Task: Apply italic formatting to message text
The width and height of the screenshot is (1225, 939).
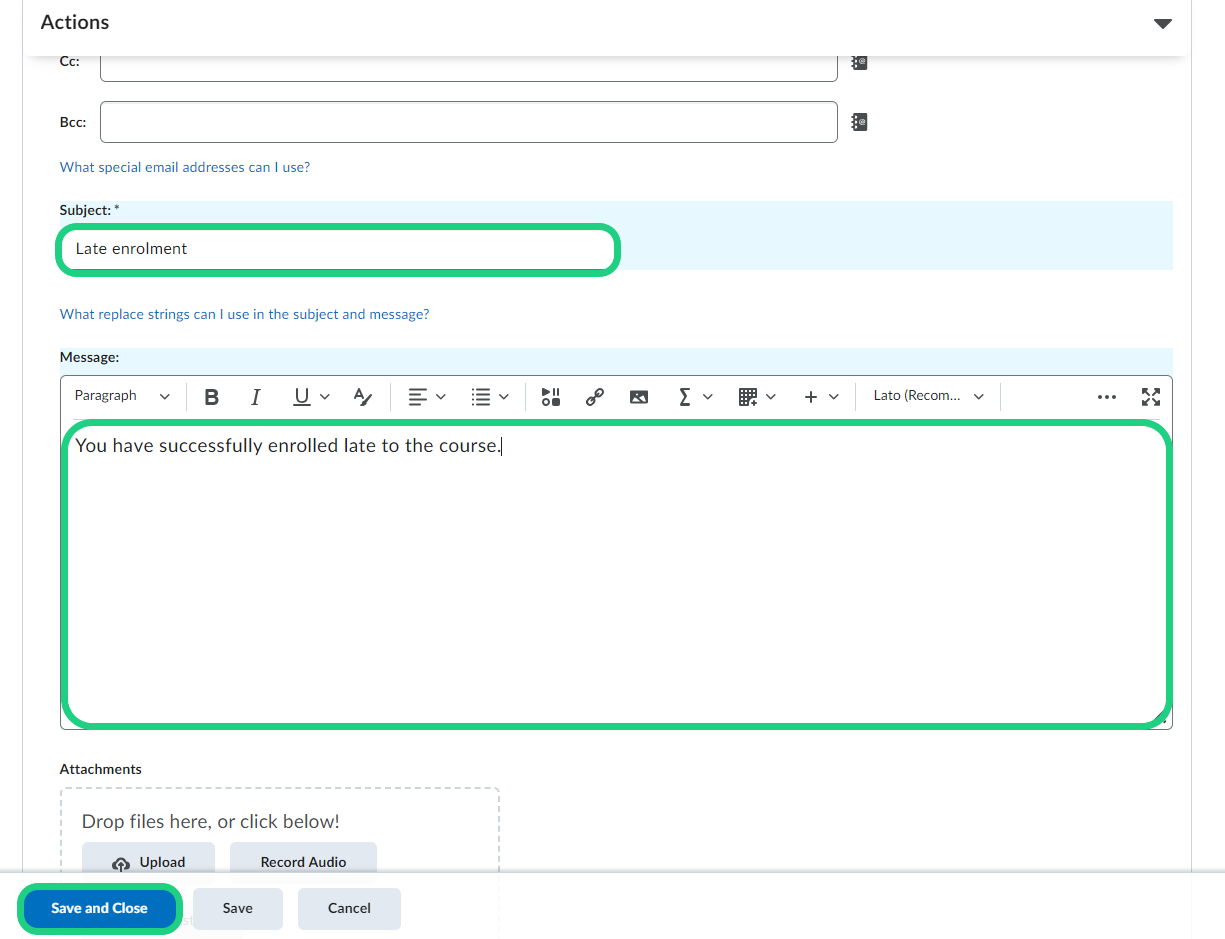Action: pyautogui.click(x=255, y=397)
